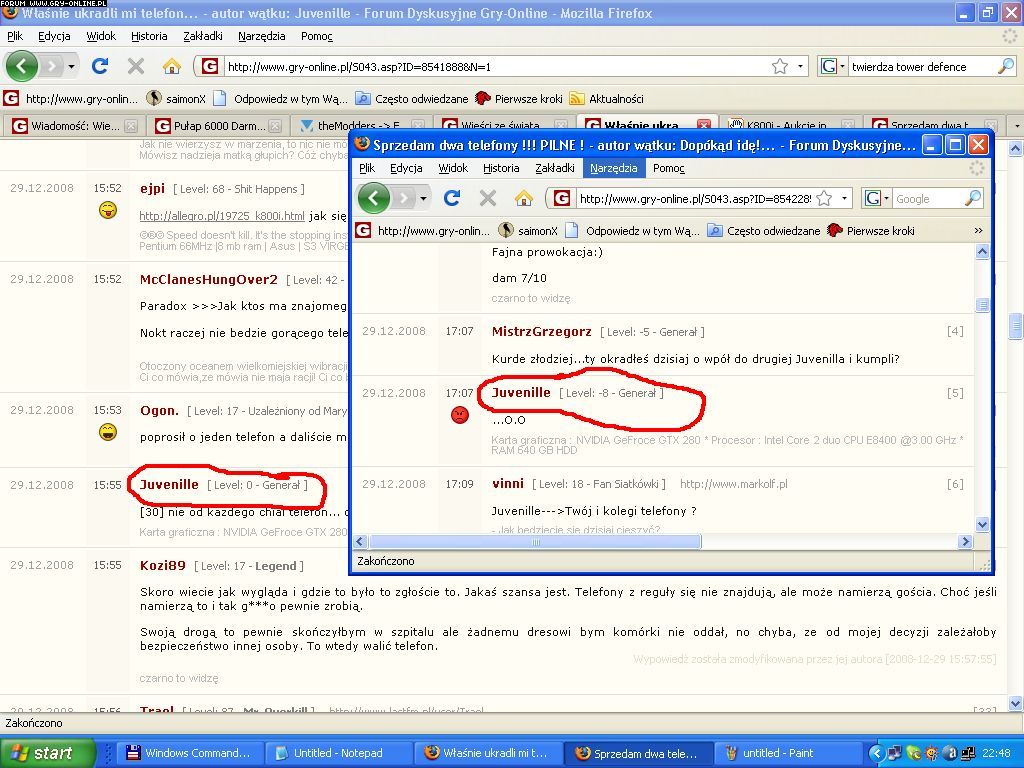Click laughing smiley under Ogon post time
Screen dimensions: 1024x768
pyautogui.click(x=108, y=432)
